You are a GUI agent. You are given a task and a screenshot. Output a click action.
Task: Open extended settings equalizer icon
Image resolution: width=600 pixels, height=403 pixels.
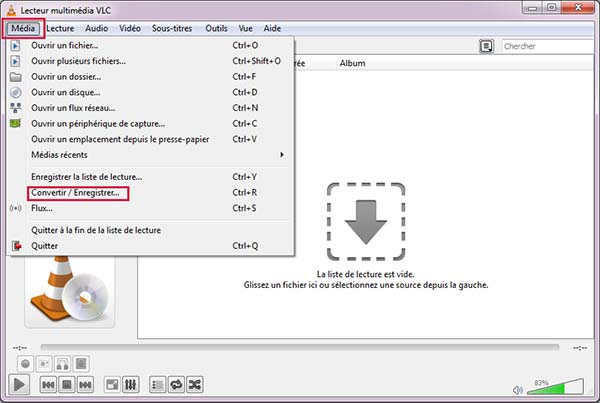tap(130, 384)
